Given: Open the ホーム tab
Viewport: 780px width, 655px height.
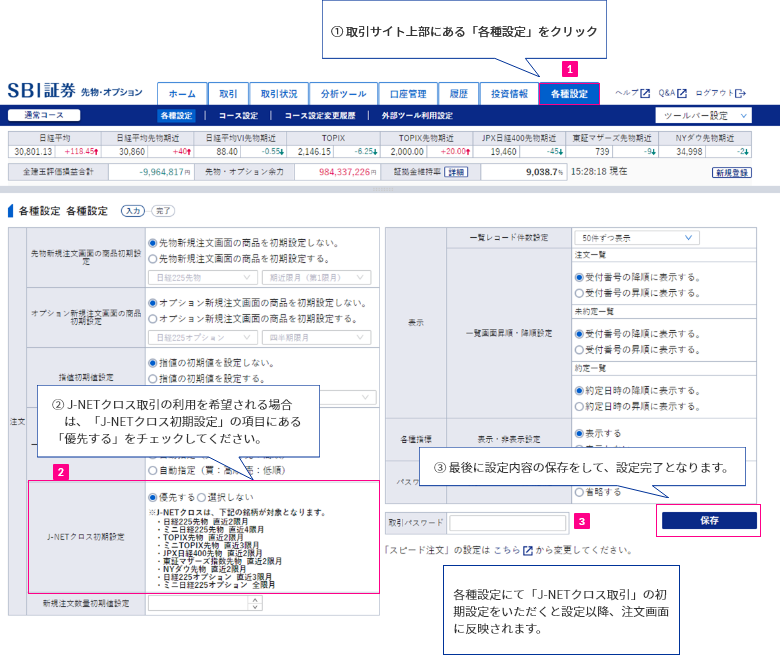Looking at the screenshot, I should tap(182, 94).
